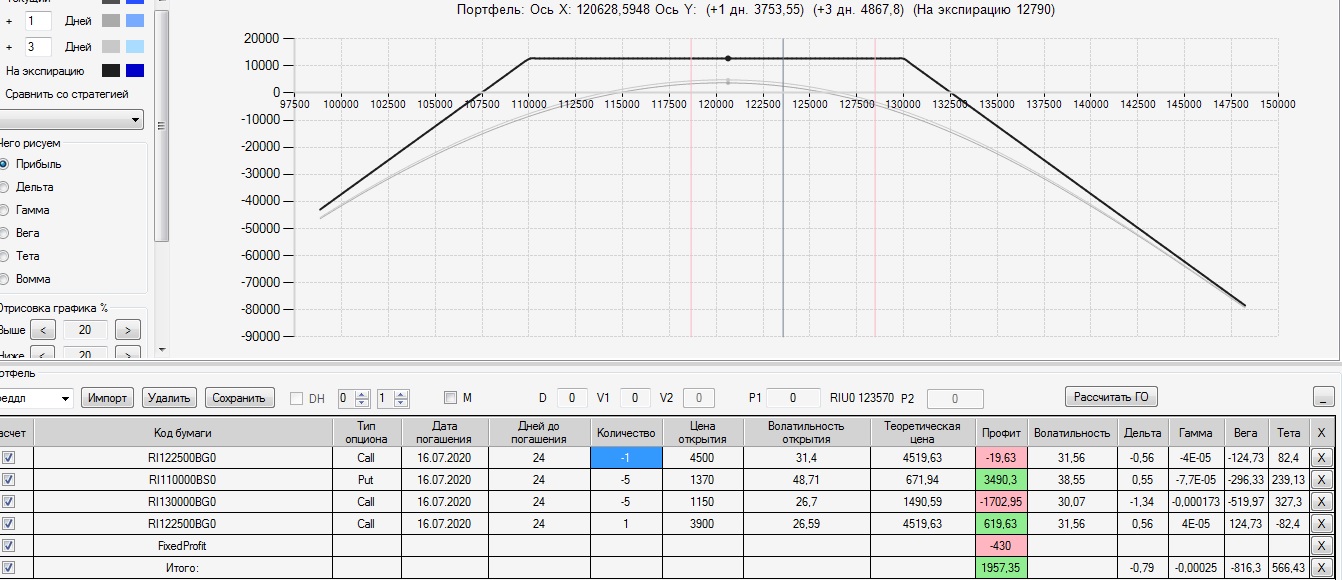Collapse the portfolio panel with the underscore button
Viewport: 1342px width, 580px height.
[1324, 397]
